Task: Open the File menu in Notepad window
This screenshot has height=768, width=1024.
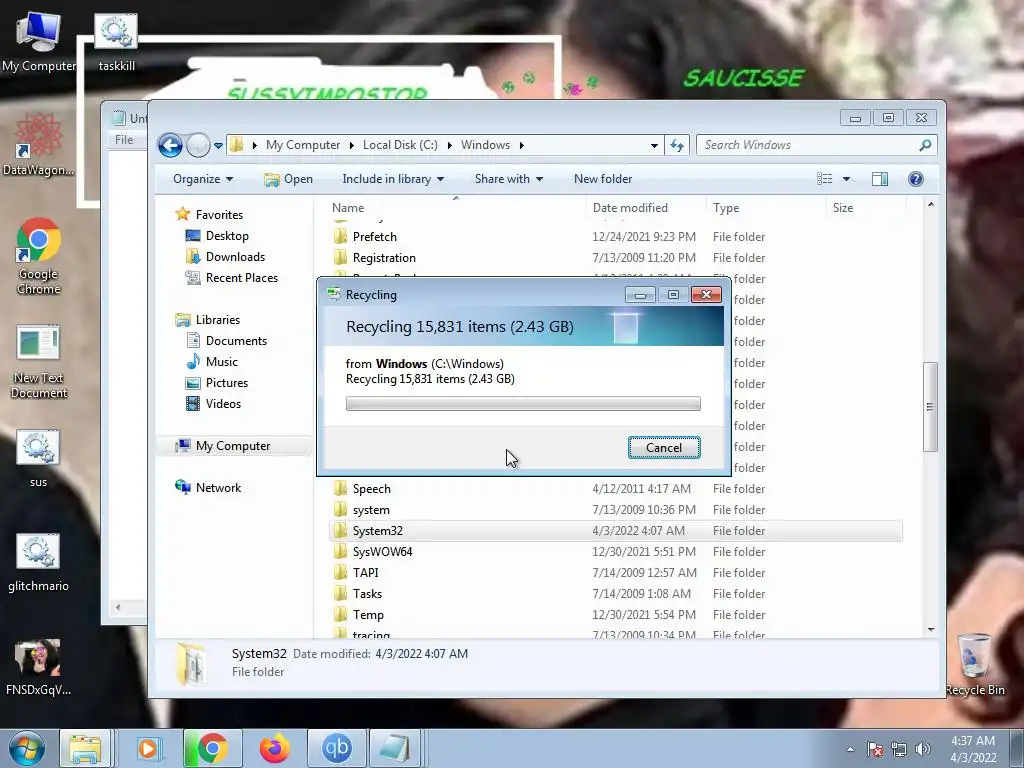Action: [x=124, y=140]
